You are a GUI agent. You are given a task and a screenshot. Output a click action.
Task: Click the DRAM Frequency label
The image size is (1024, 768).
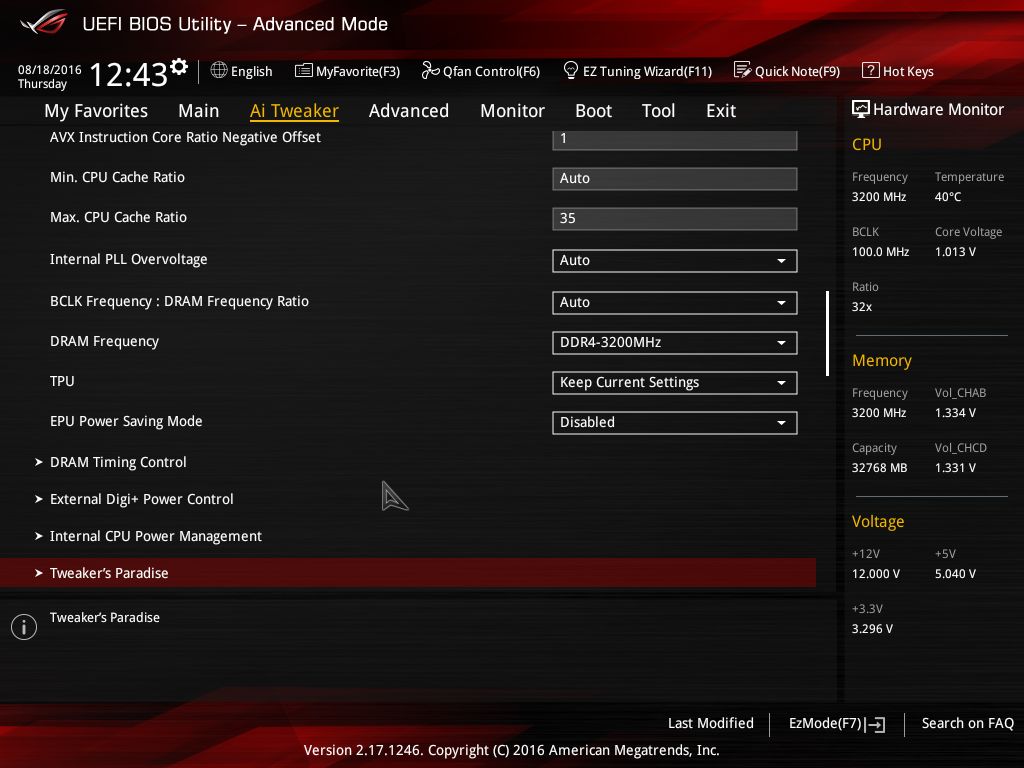click(x=104, y=342)
